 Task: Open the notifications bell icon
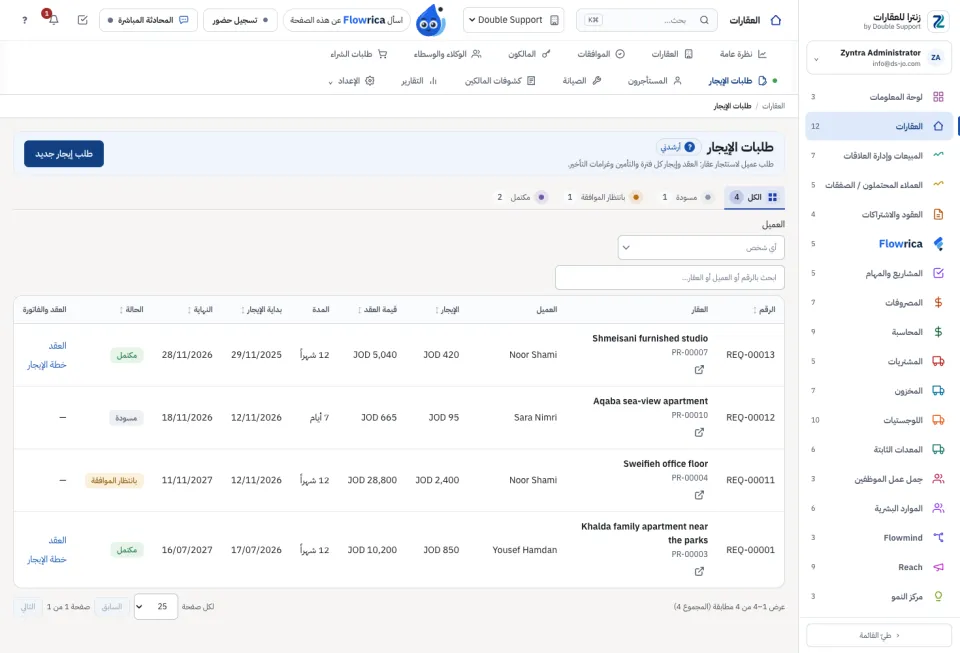(x=53, y=20)
